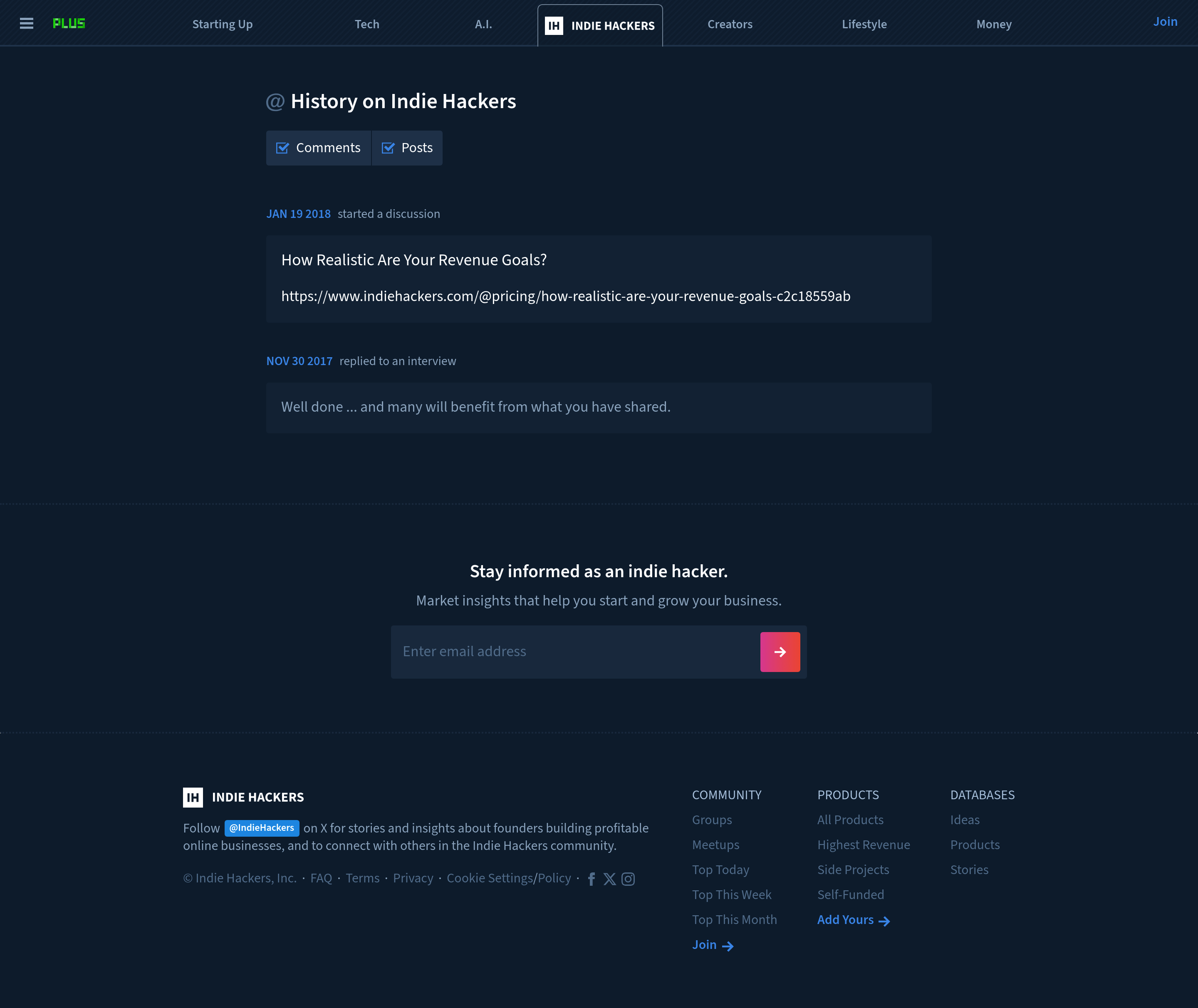Click the Add Yours arrow link
Viewport: 1198px width, 1008px height.
[853, 920]
